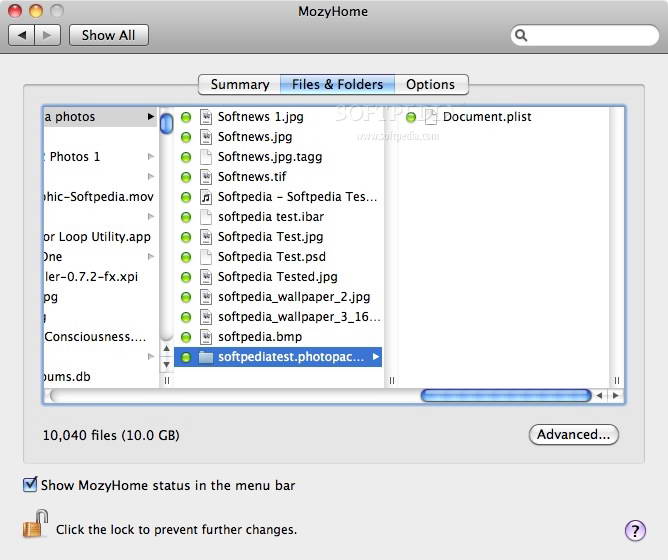Click the Show All button

point(109,35)
